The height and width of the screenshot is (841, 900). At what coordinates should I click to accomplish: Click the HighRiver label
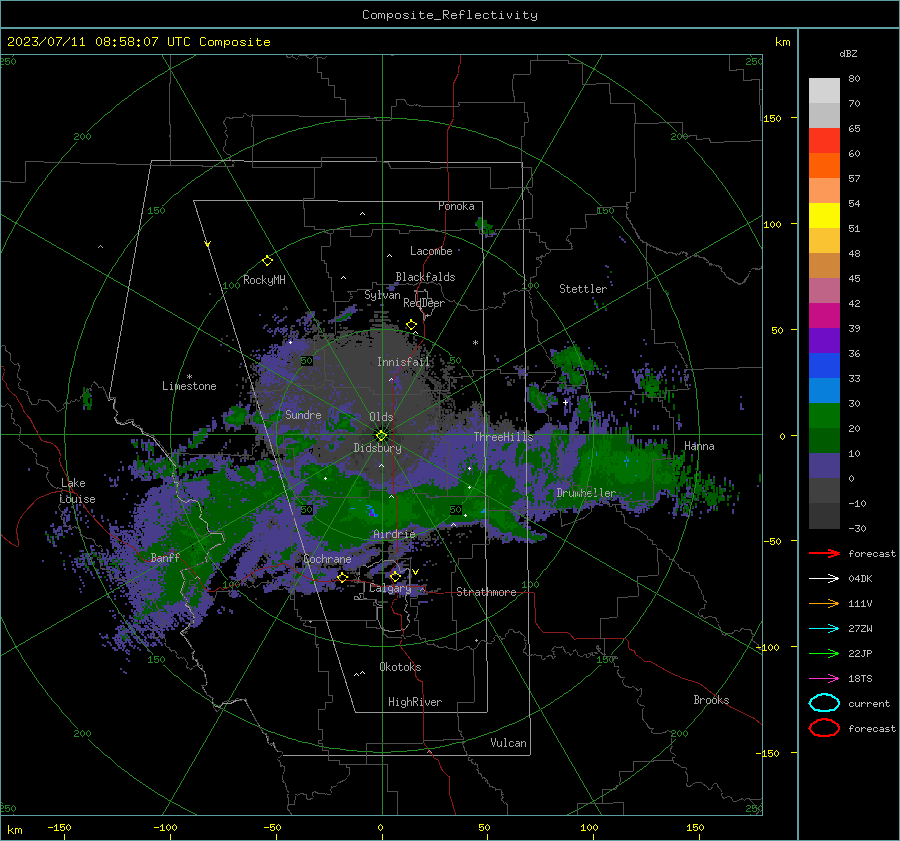coord(415,702)
